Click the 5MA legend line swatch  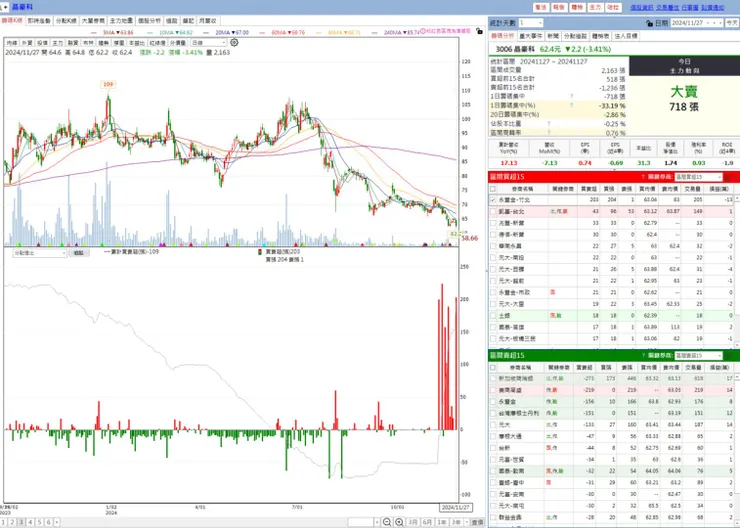(93, 33)
